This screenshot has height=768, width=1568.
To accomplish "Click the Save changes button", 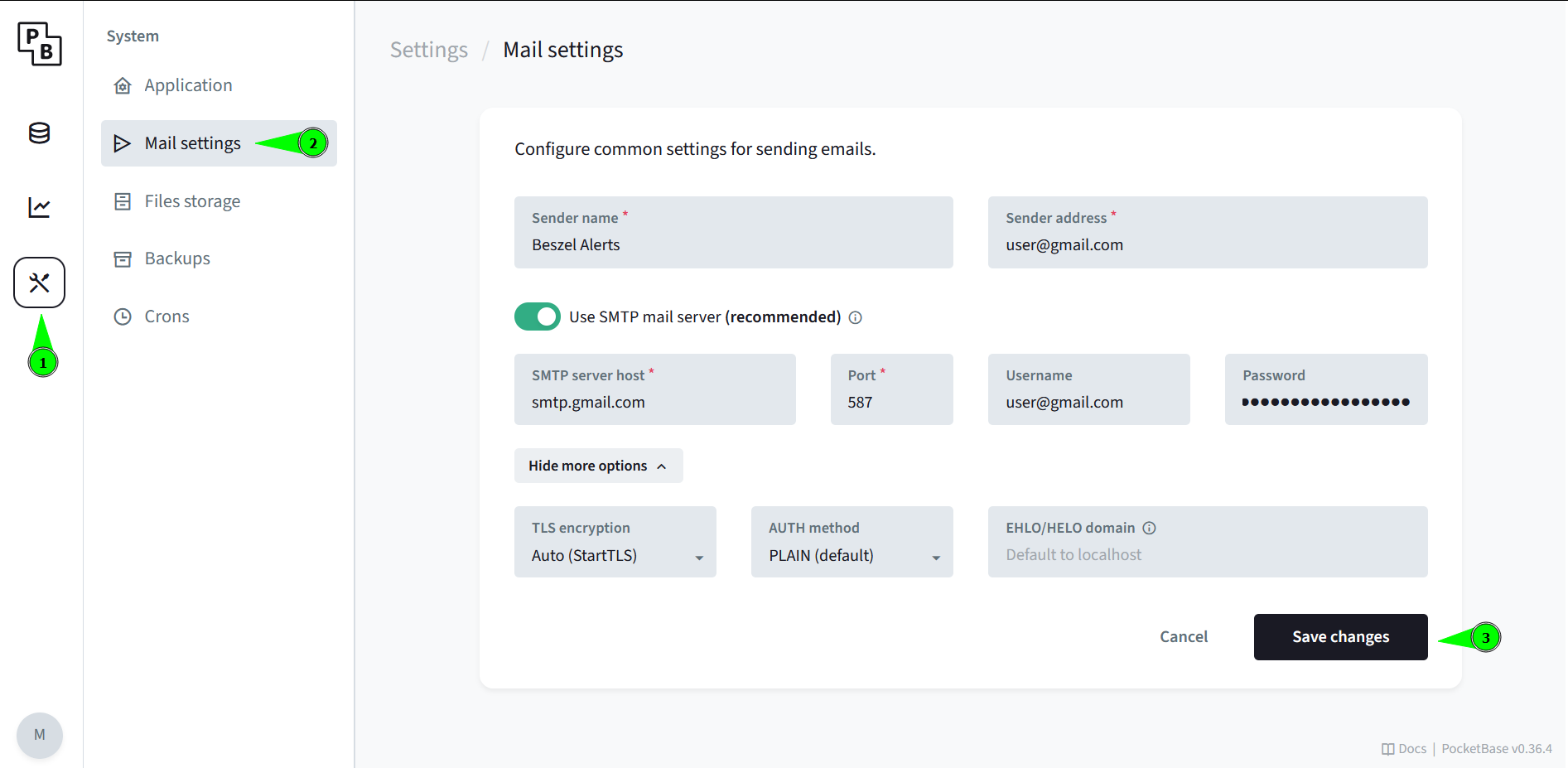I will pos(1340,637).
